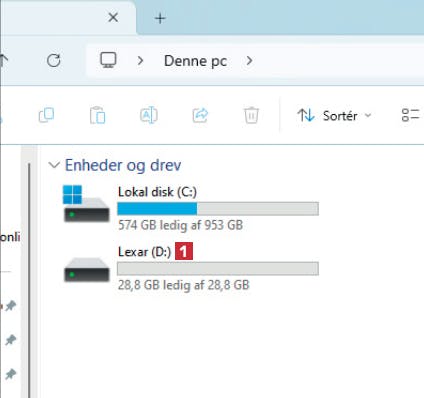Image resolution: width=424 pixels, height=398 pixels.
Task: Click the computer icon in address bar
Action: pyautogui.click(x=108, y=60)
